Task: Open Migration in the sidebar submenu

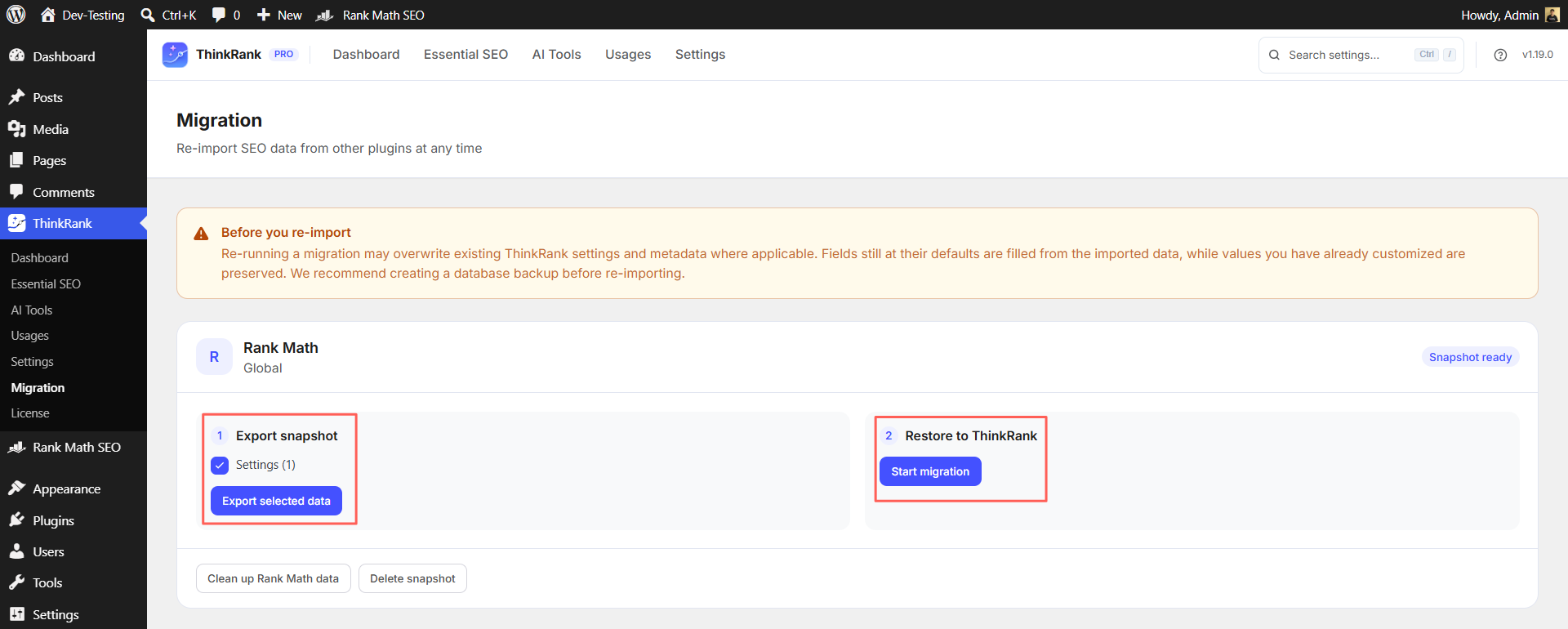Action: click(38, 387)
